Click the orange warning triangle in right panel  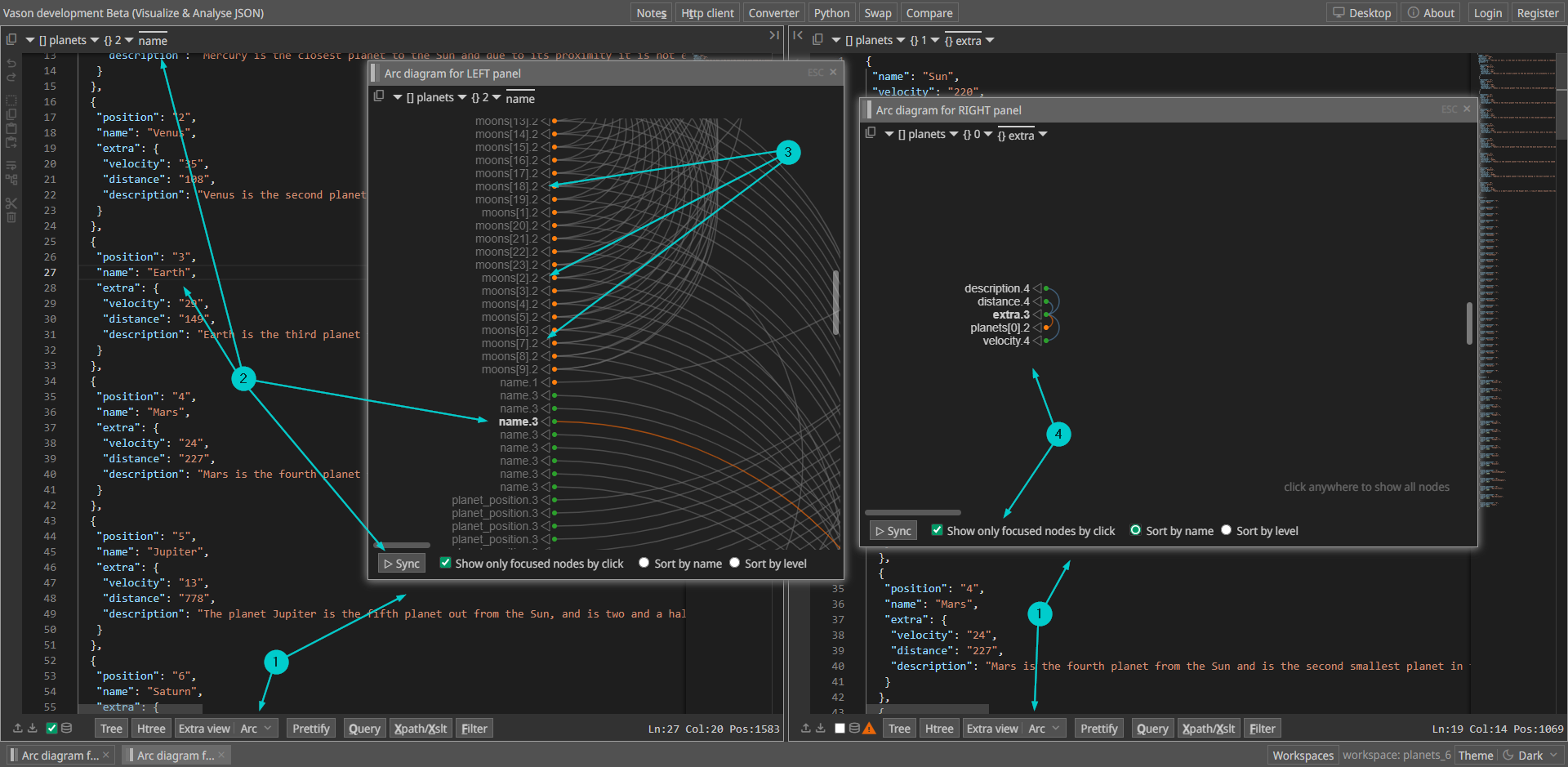coord(870,729)
